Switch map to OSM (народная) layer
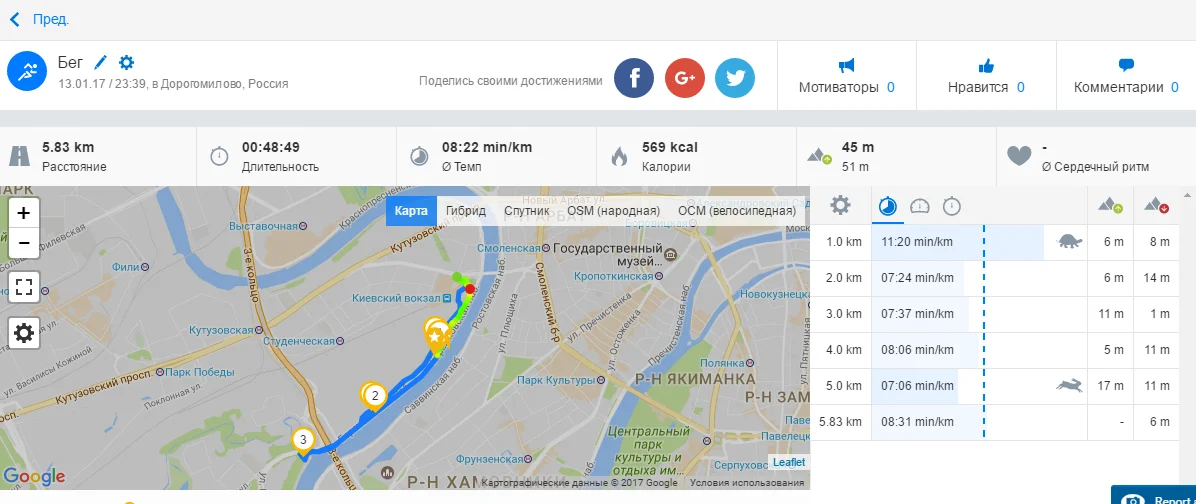Image resolution: width=1196 pixels, height=504 pixels. click(x=613, y=210)
